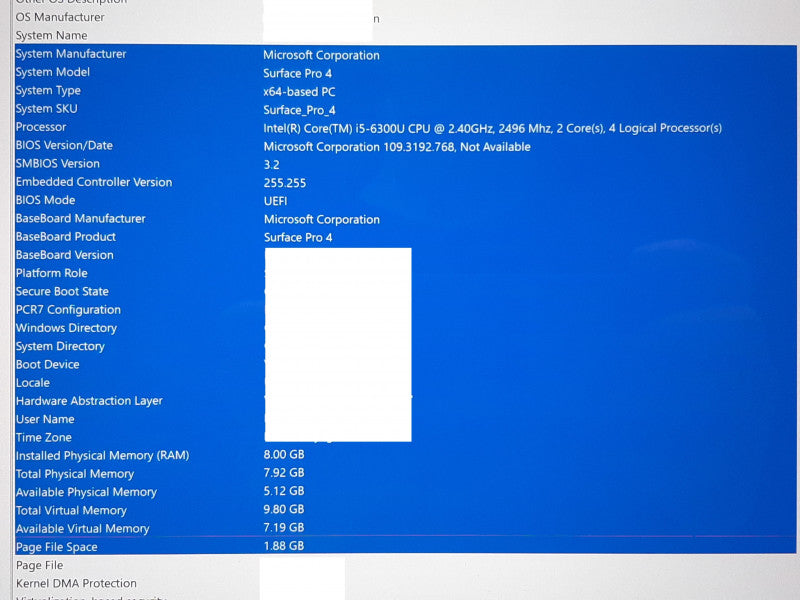
Task: Select the 255.255 controller version value
Action: coord(285,183)
